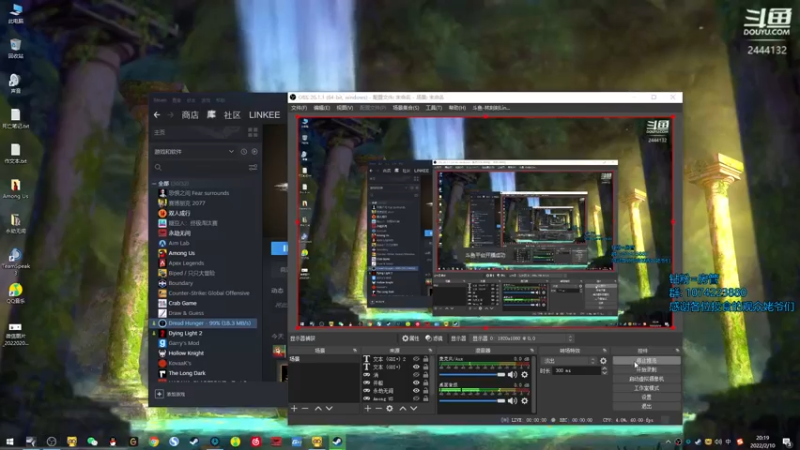800x450 pixels.
Task: Mute the Desktop Audio speaker icon
Action: click(x=512, y=401)
